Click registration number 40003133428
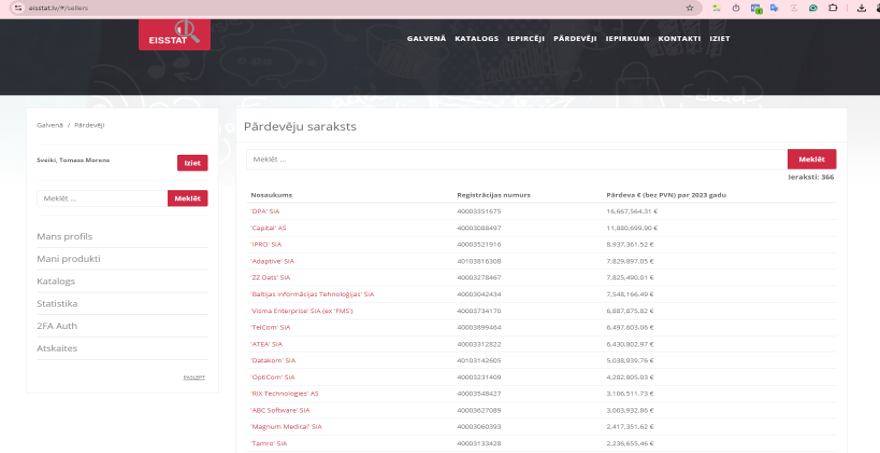This screenshot has height=453, width=880. pyautogui.click(x=479, y=443)
